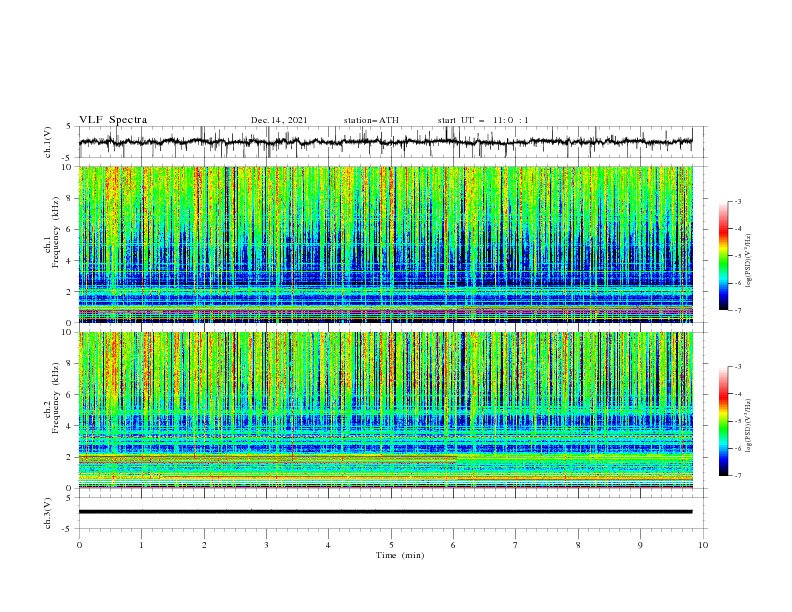Click the "-3" tick on the ch.1 color bar
The height and width of the screenshot is (612, 792).
(737, 201)
